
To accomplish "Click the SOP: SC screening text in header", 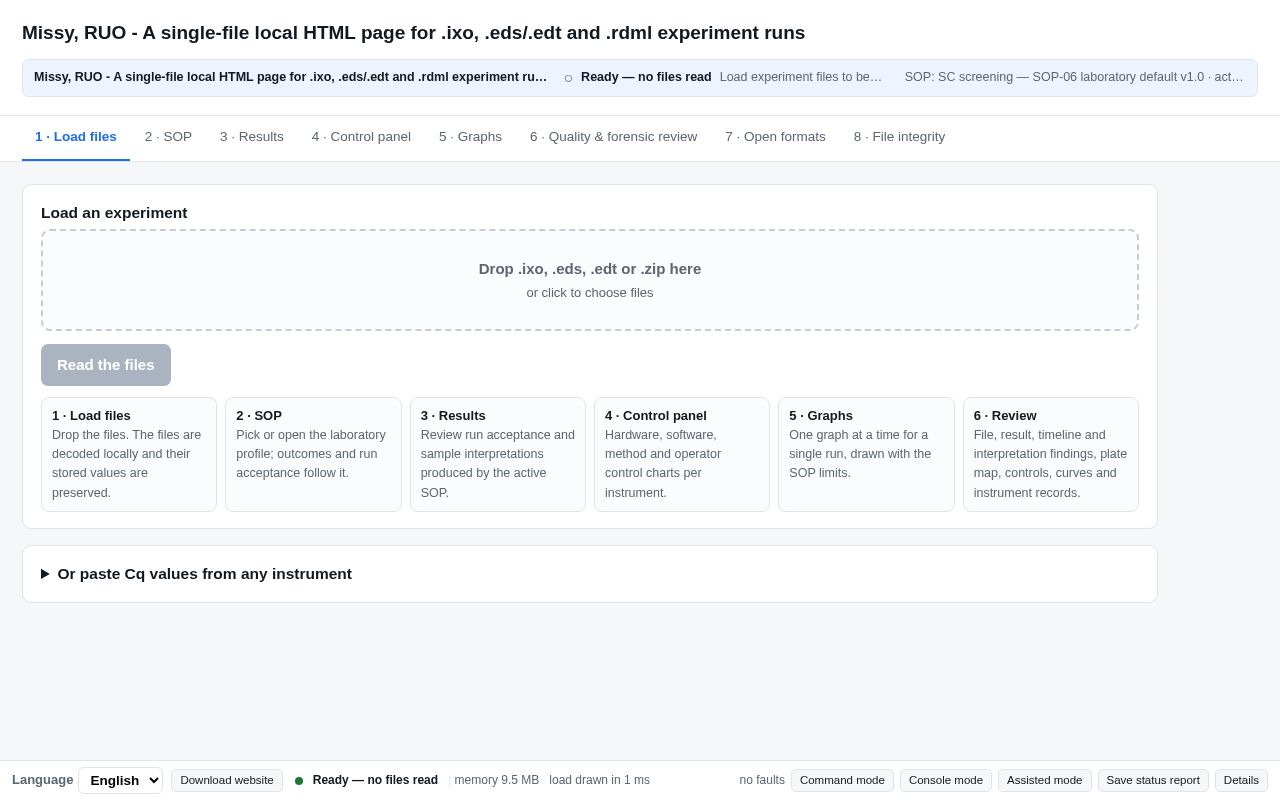I will [x=1074, y=77].
